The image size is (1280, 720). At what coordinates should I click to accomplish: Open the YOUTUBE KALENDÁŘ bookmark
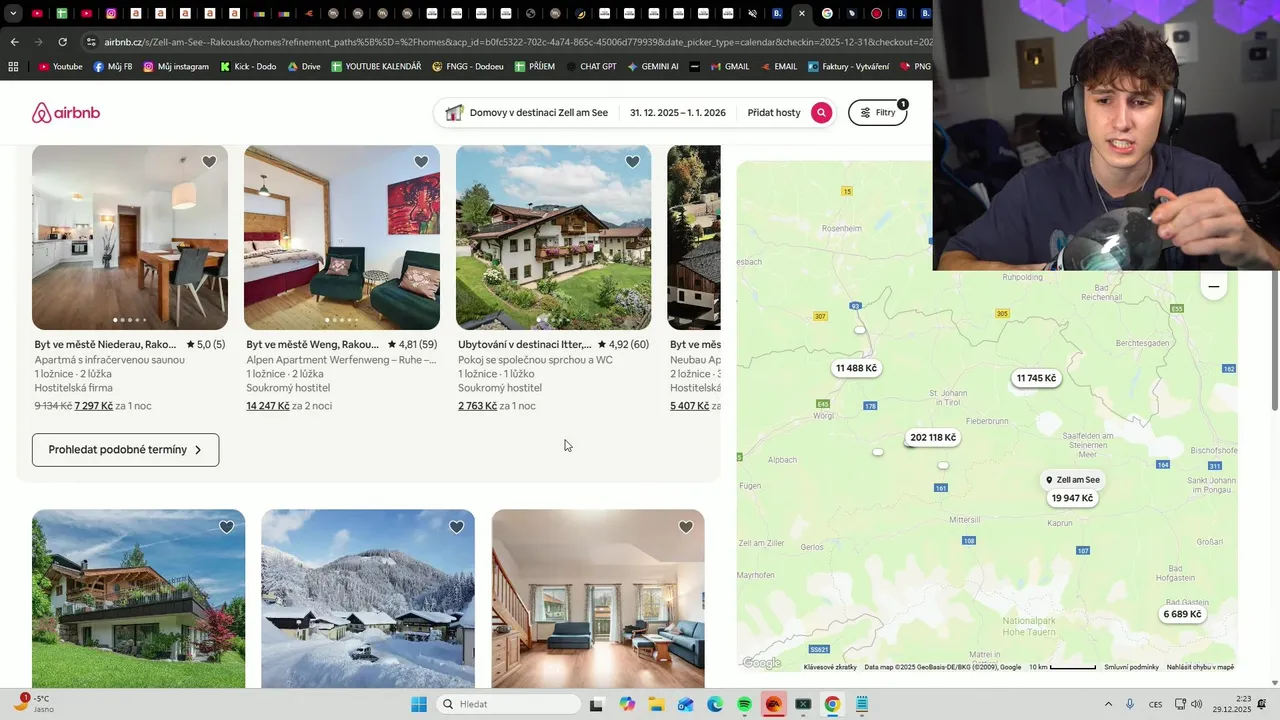(376, 67)
